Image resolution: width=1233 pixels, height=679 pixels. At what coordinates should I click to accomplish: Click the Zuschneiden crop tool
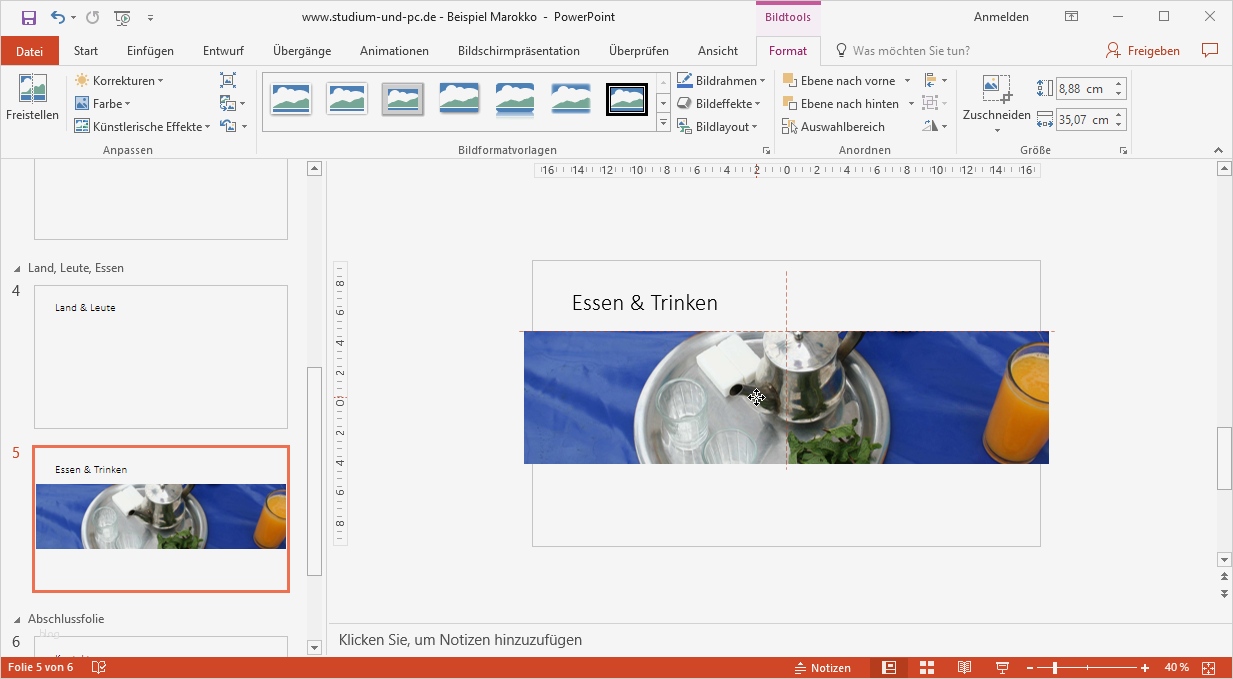996,100
